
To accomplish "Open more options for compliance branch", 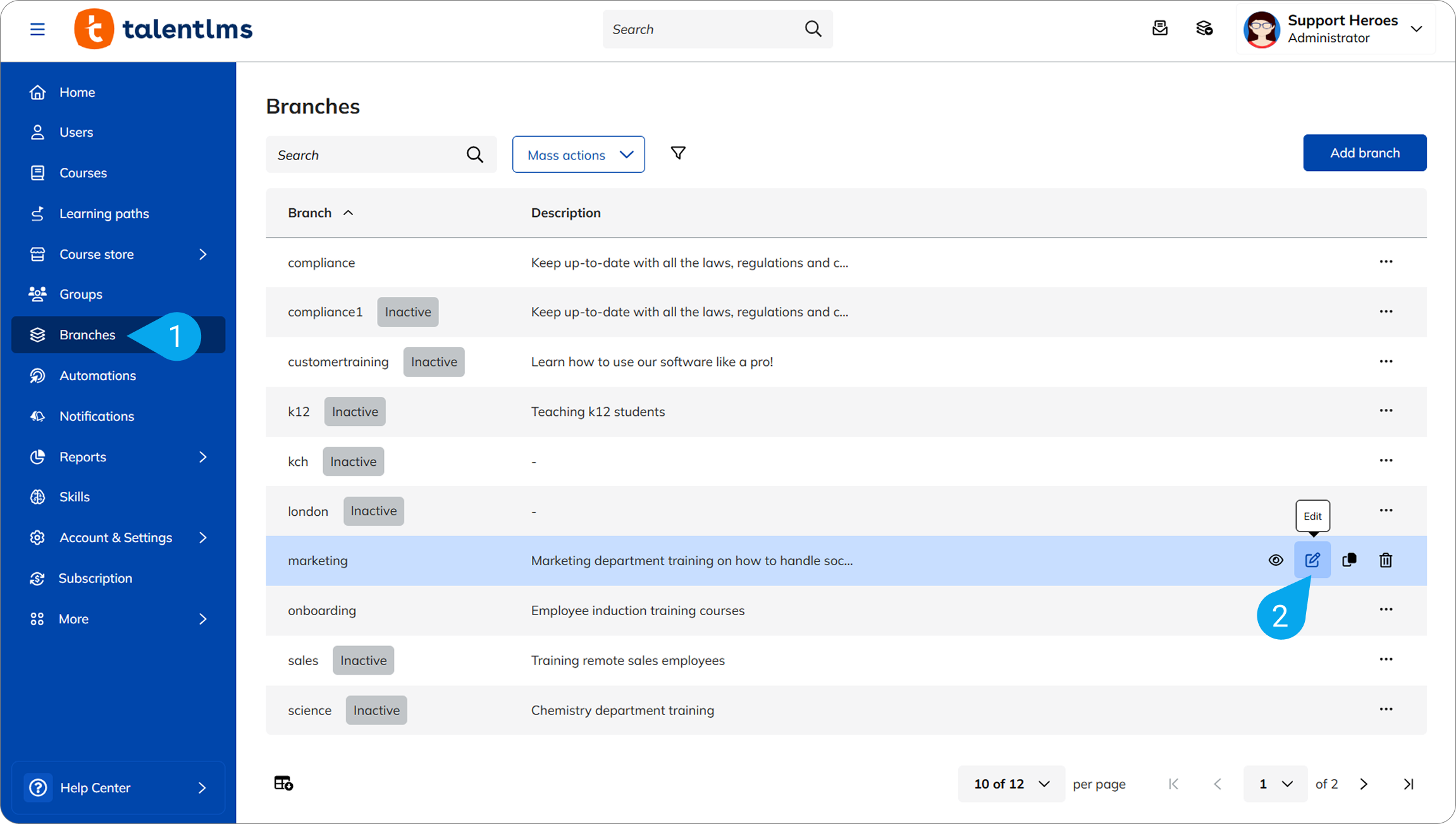I will click(x=1386, y=262).
